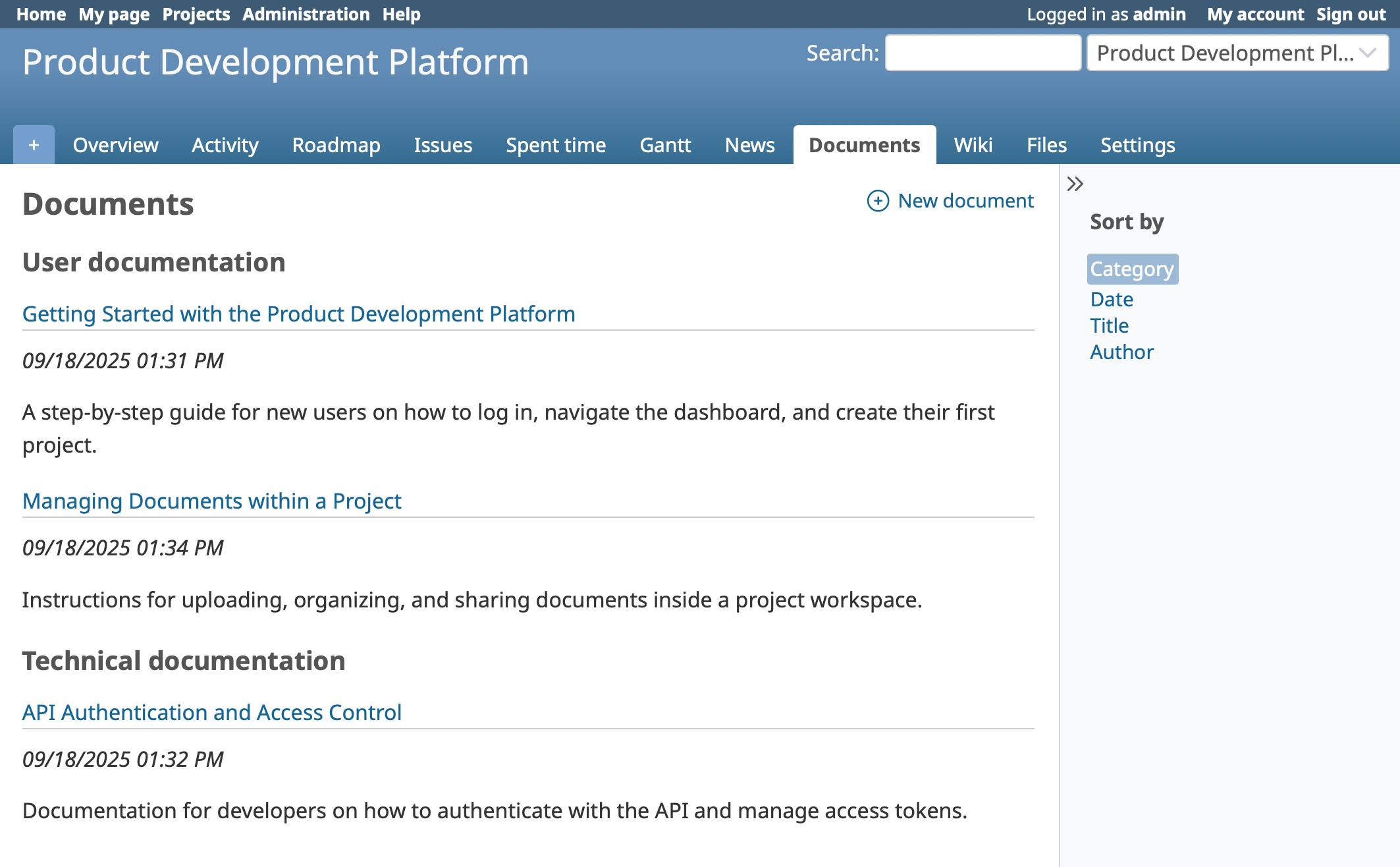Click inside the Search field

[x=983, y=52]
